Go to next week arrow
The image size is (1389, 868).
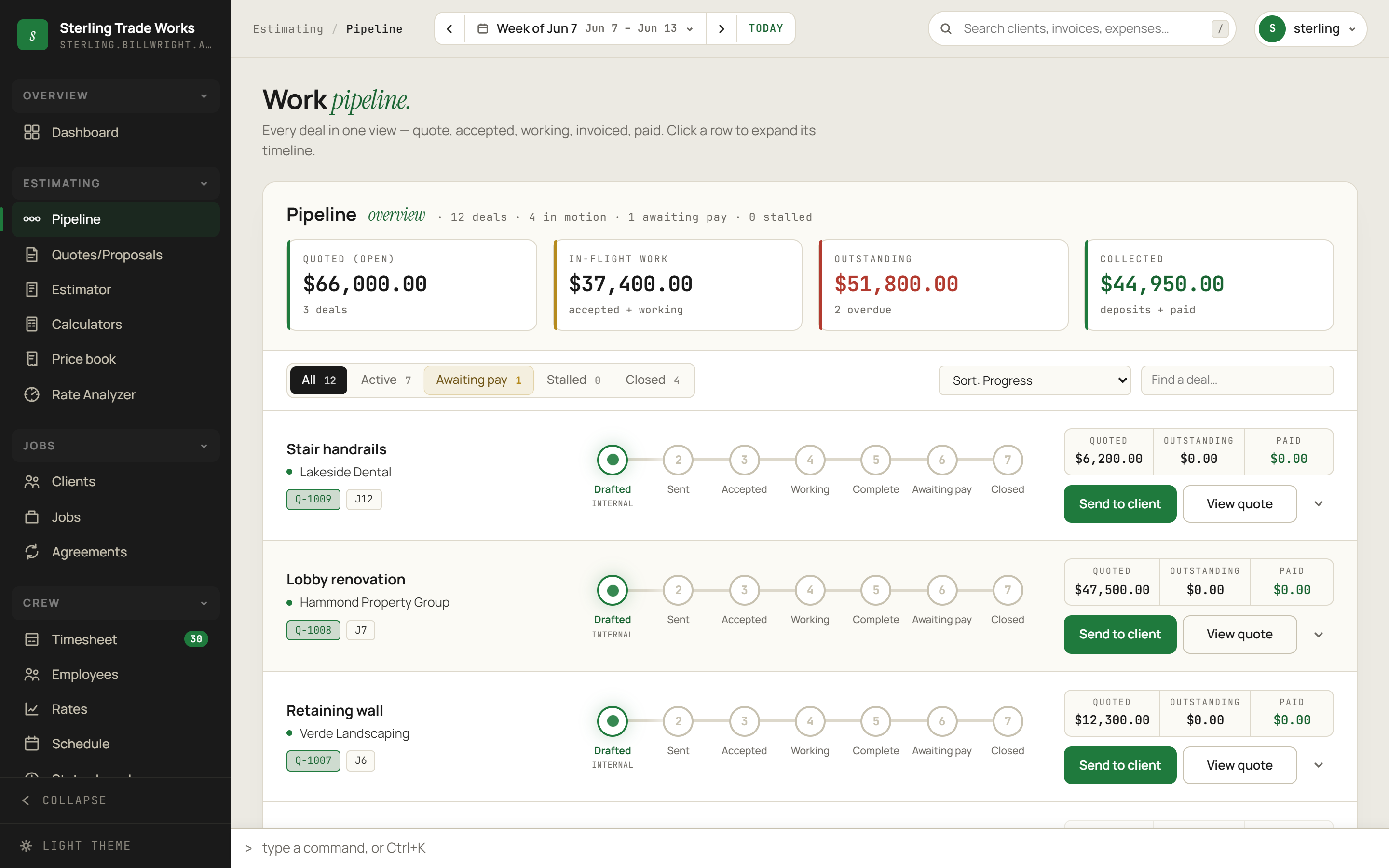point(722,29)
